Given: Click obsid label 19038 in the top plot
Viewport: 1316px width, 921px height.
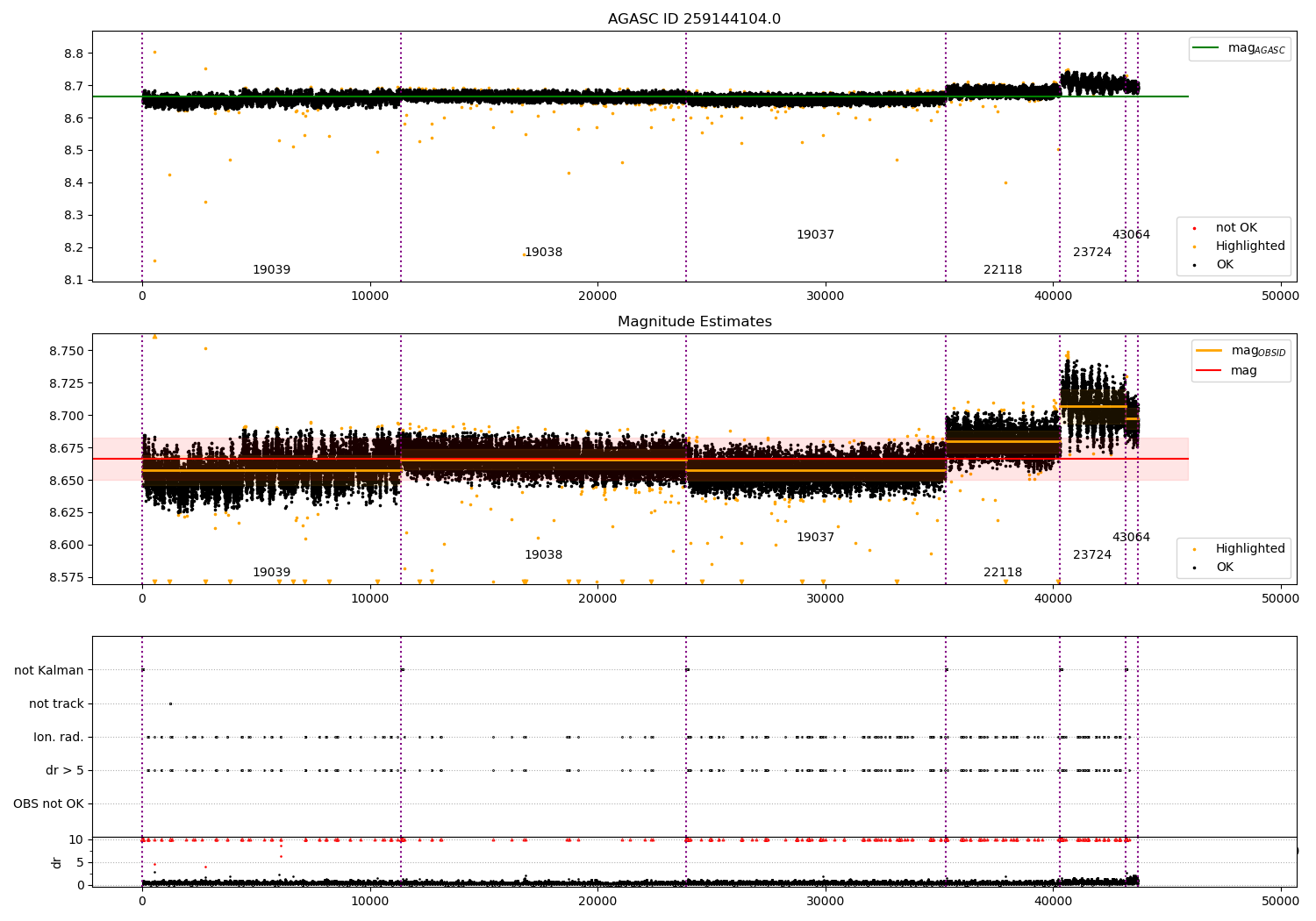Looking at the screenshot, I should coord(544,253).
